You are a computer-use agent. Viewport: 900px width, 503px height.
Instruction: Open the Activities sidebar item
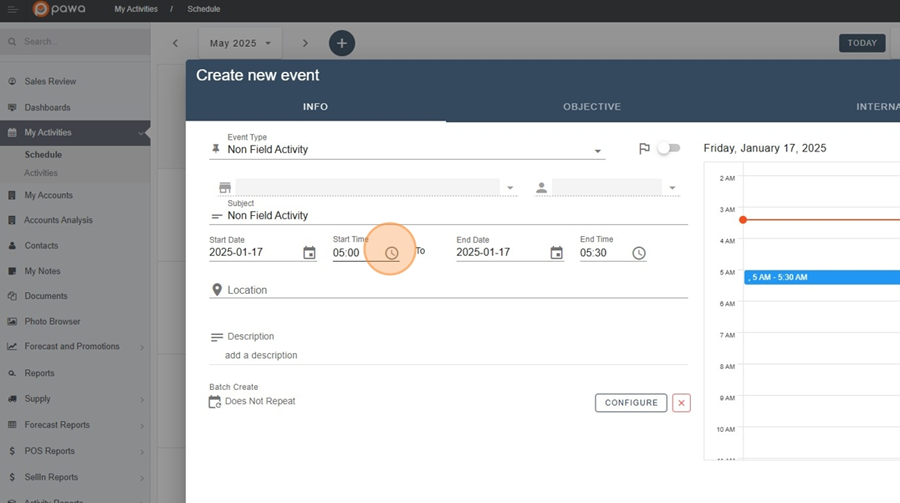tap(41, 173)
